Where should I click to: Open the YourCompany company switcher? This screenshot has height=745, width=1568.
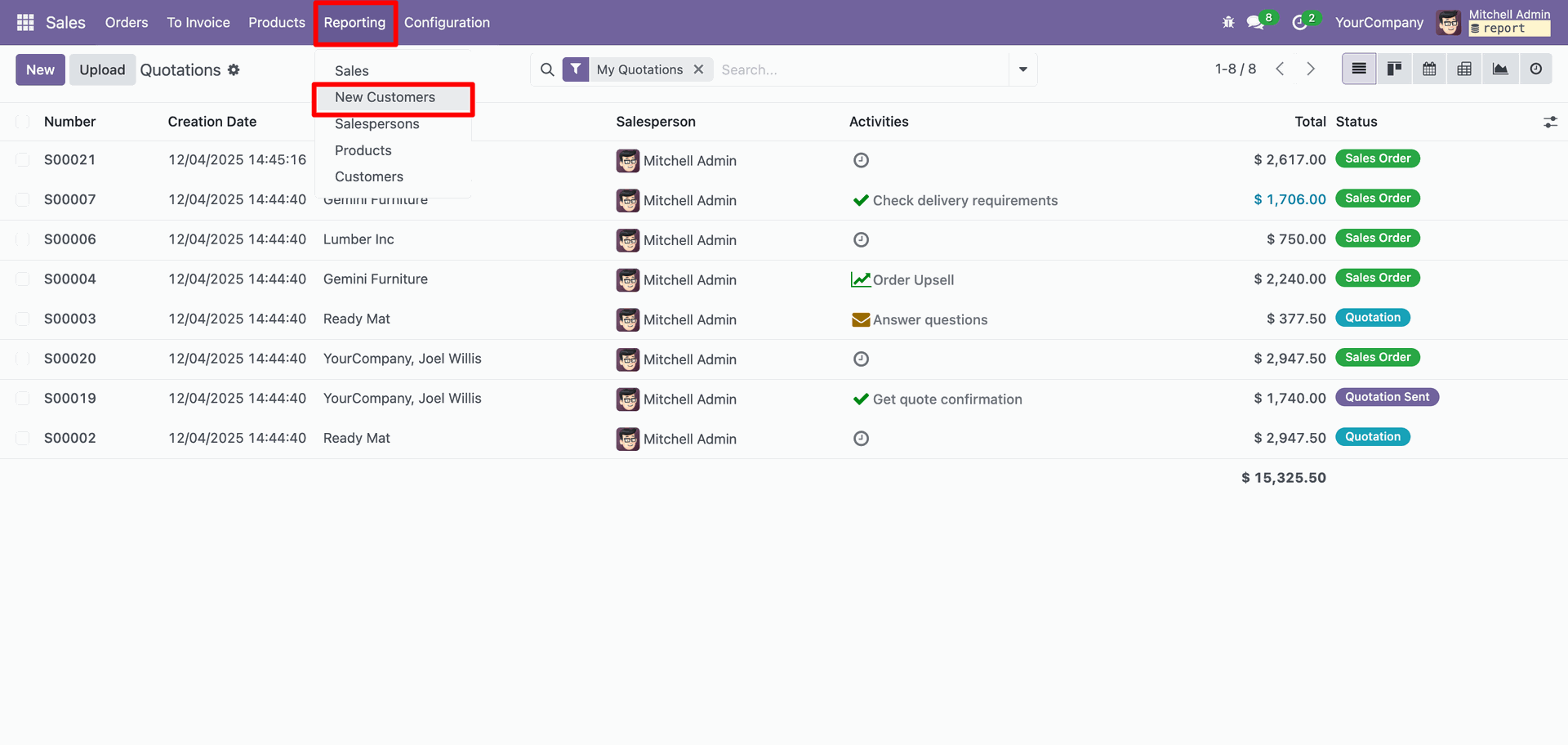coord(1379,23)
